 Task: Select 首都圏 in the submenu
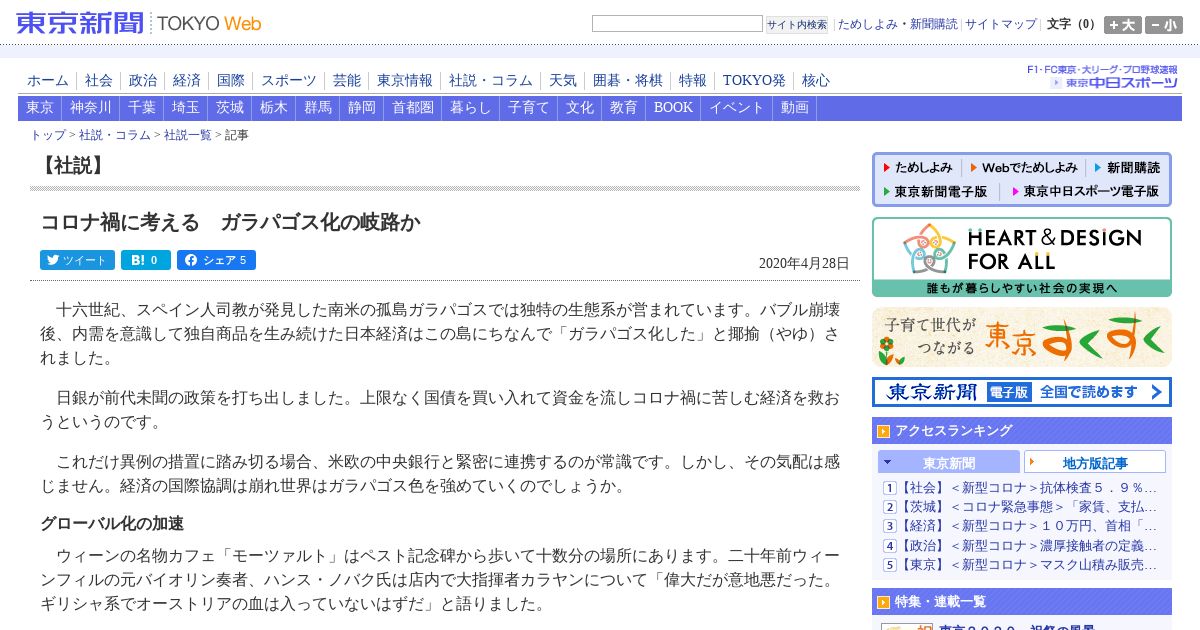coord(413,108)
